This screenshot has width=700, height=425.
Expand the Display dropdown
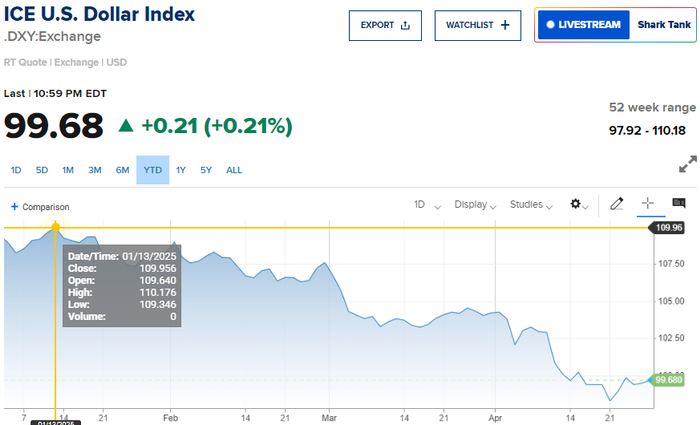pyautogui.click(x=475, y=204)
